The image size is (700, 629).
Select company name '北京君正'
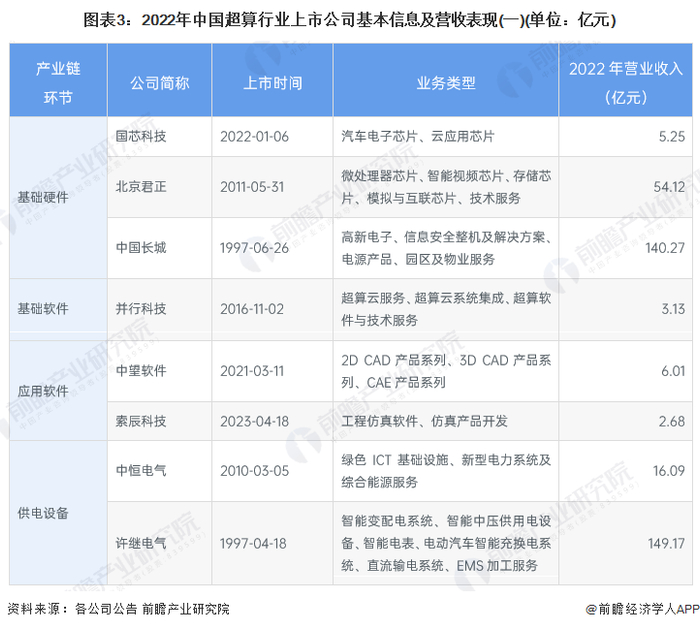(x=141, y=186)
